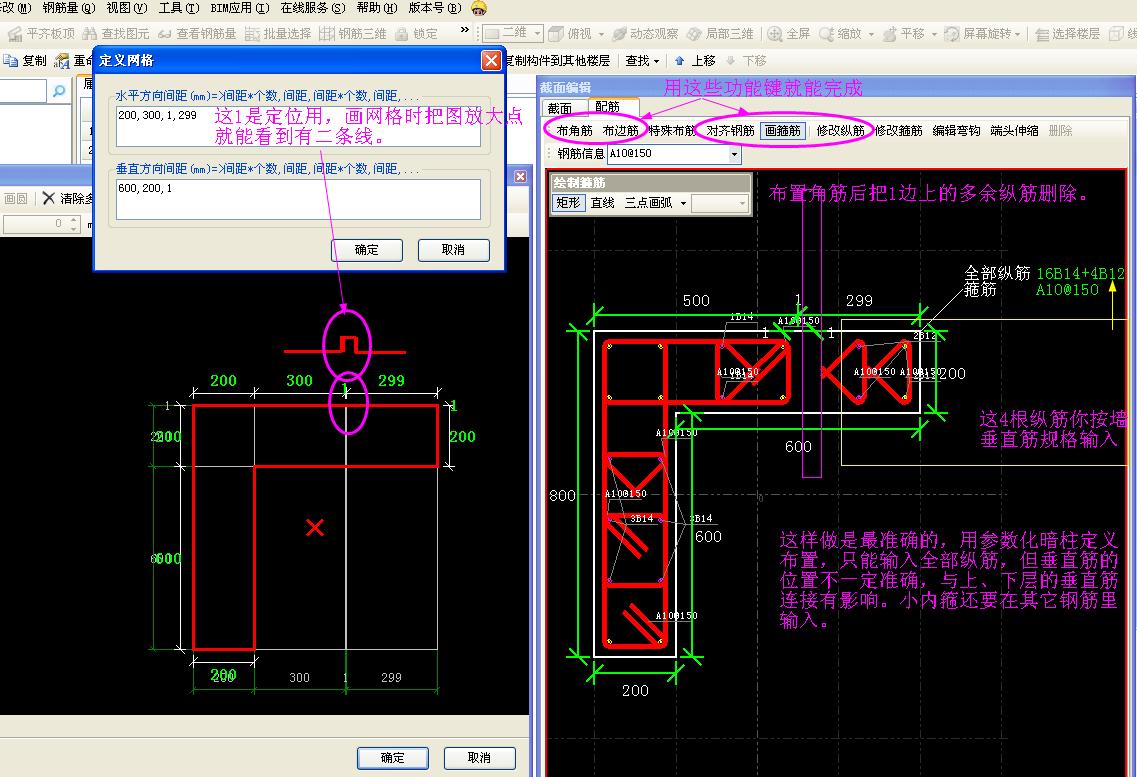
Task: Select the 编辑弯钩 tool
Action: (x=956, y=130)
